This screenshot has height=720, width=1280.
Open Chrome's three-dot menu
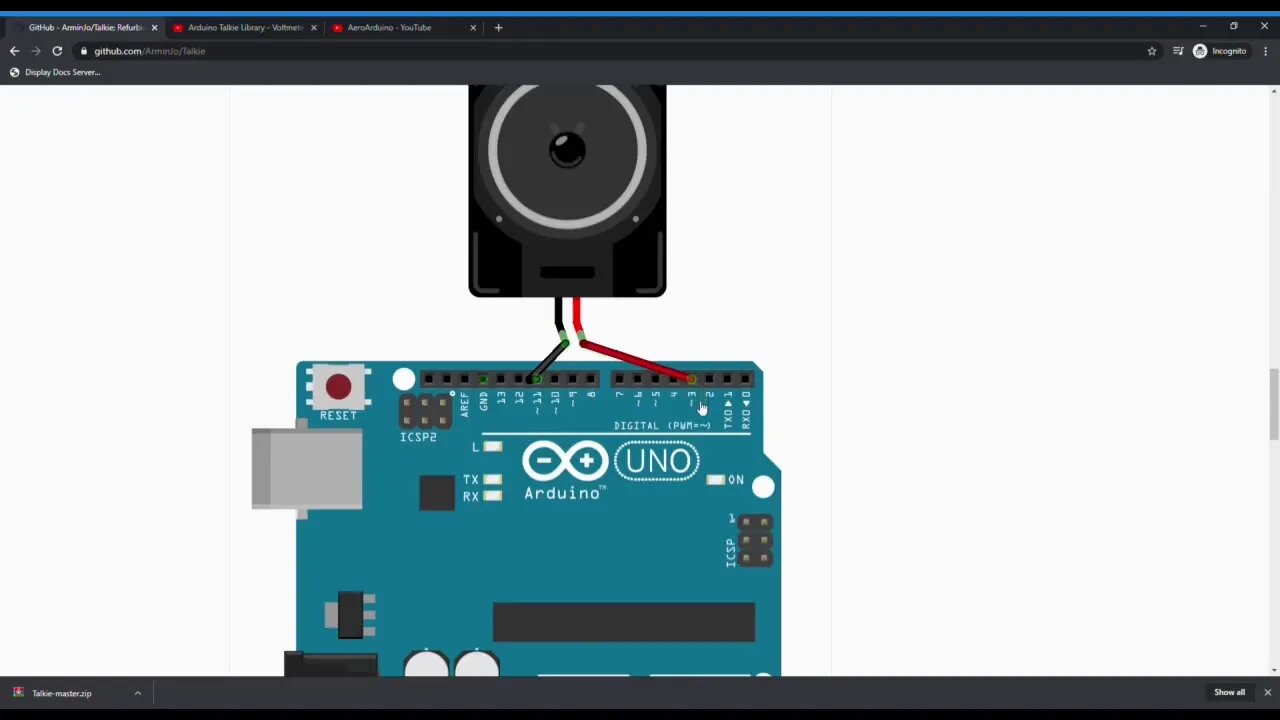1266,51
